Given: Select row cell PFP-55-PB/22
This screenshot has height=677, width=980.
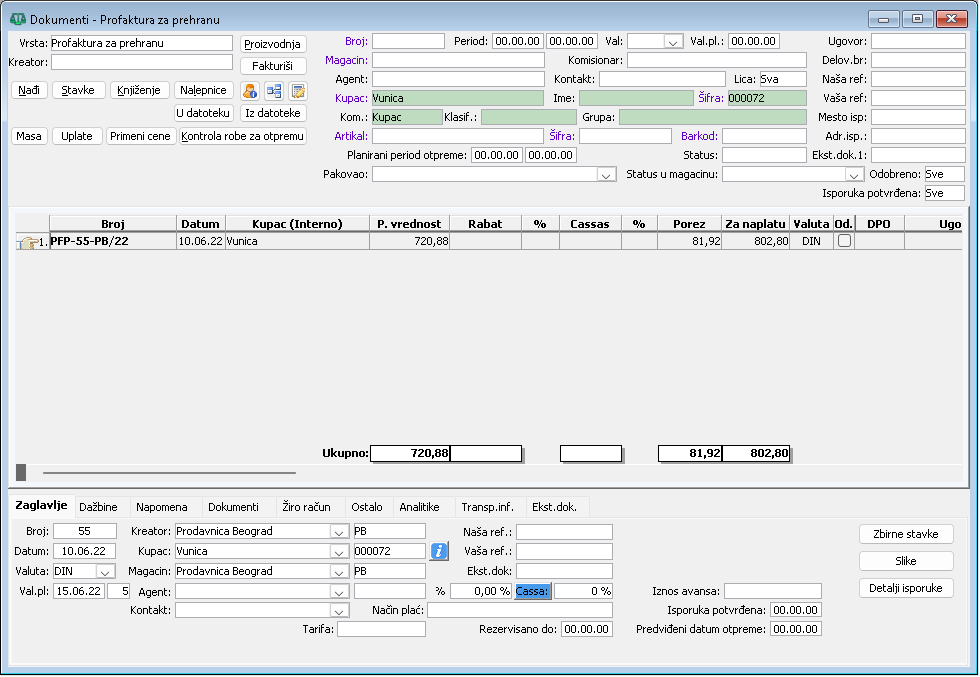Looking at the screenshot, I should pyautogui.click(x=113, y=241).
